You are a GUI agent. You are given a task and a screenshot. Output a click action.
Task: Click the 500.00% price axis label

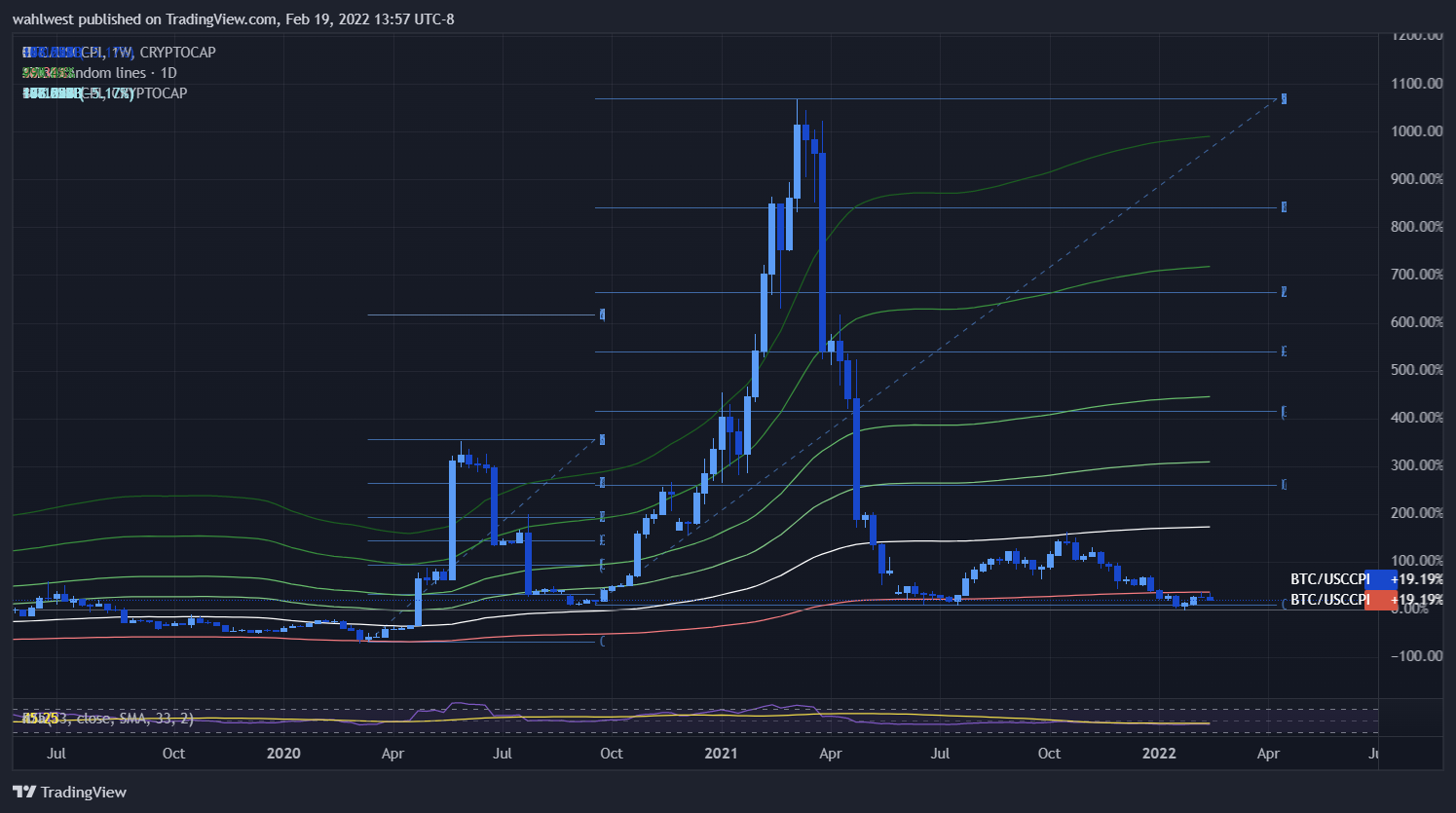tap(1417, 370)
